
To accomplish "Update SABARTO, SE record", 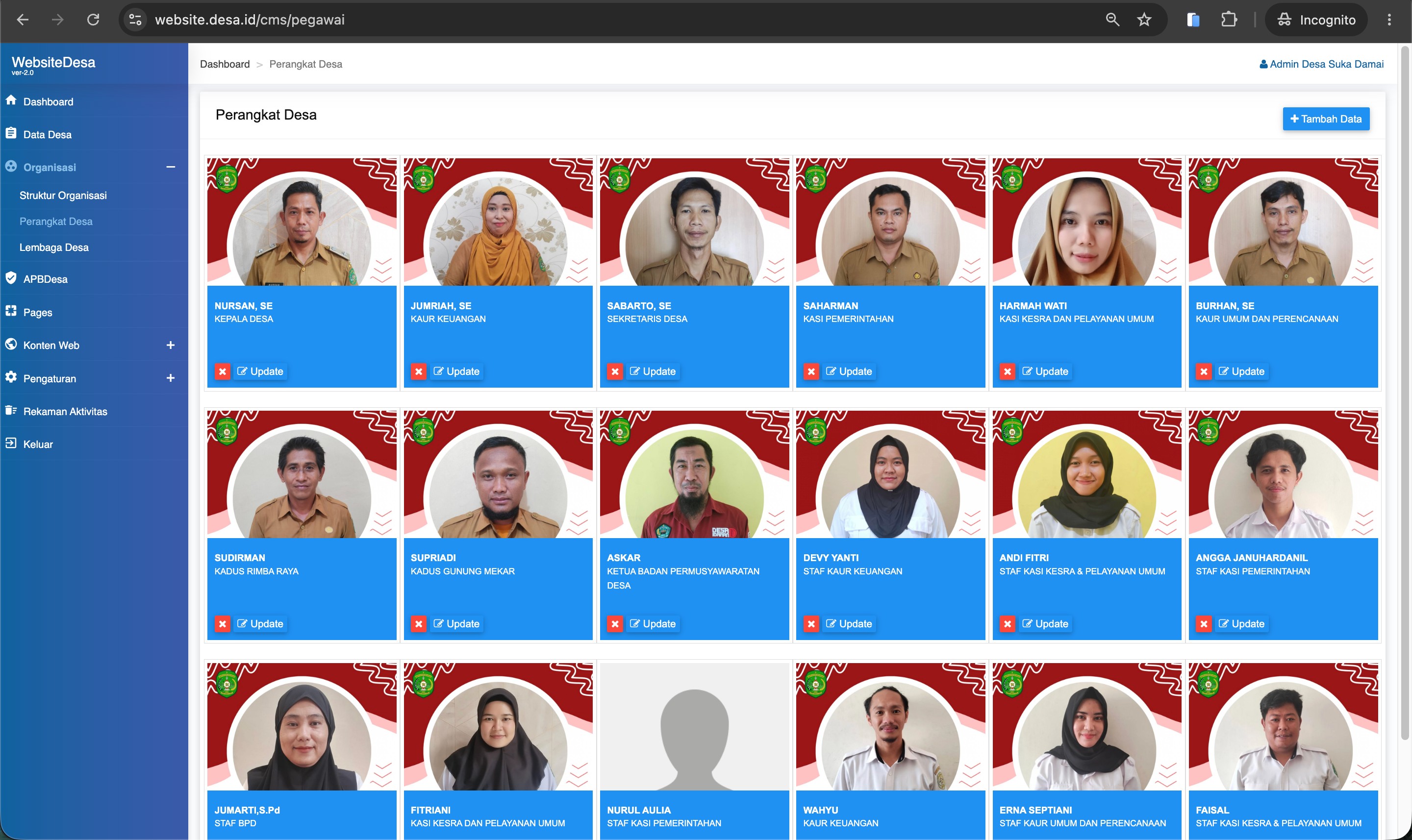I will (652, 371).
